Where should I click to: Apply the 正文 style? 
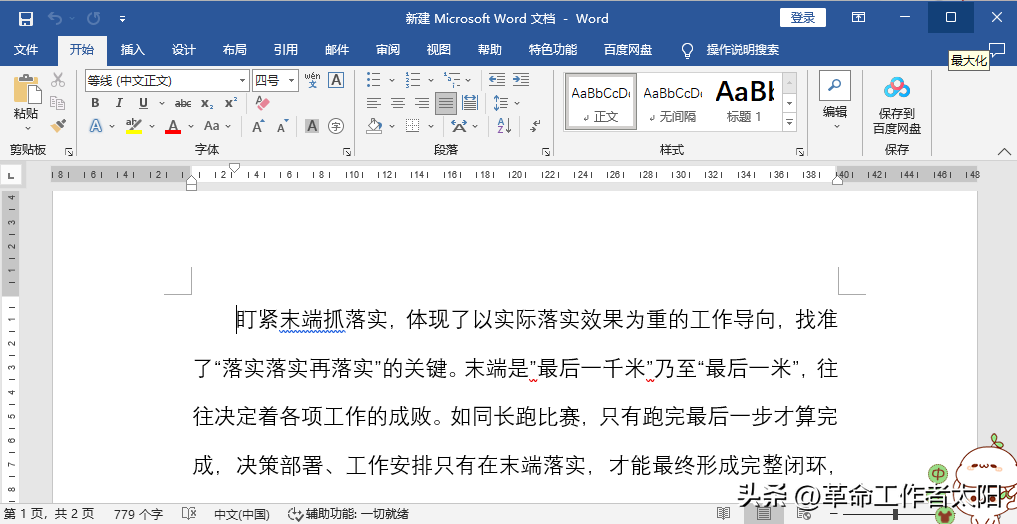(601, 102)
